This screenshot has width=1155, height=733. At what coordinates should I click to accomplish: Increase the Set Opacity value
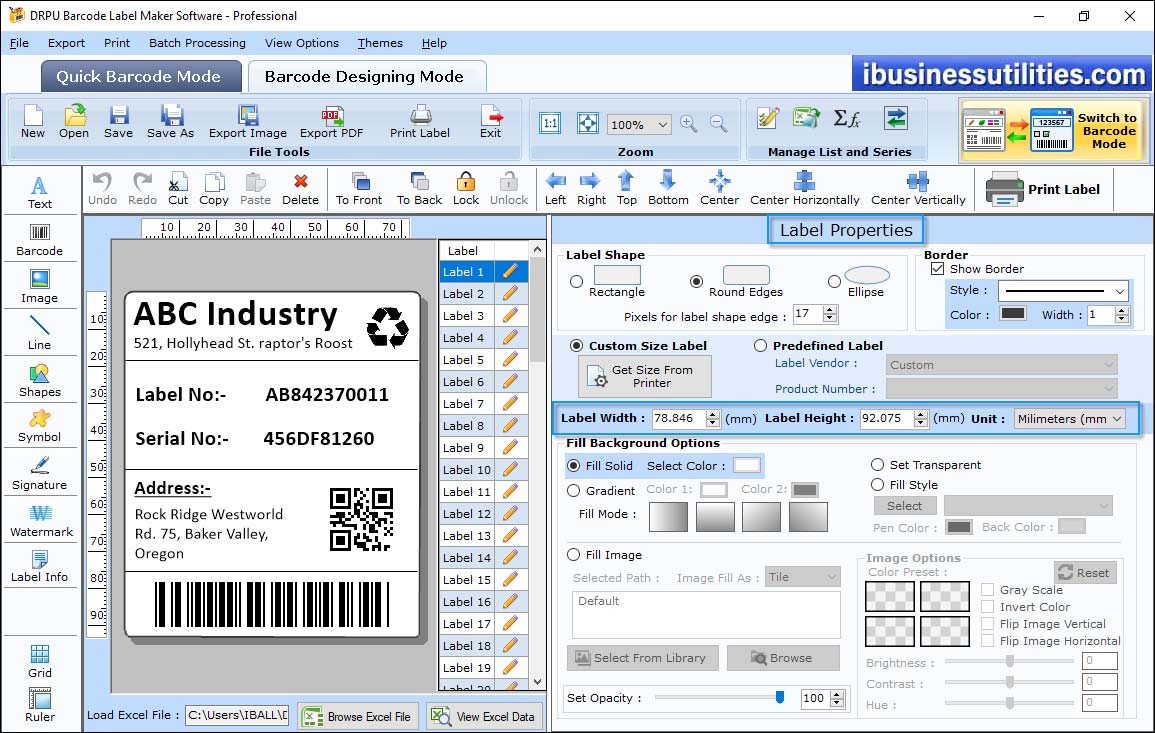837,694
